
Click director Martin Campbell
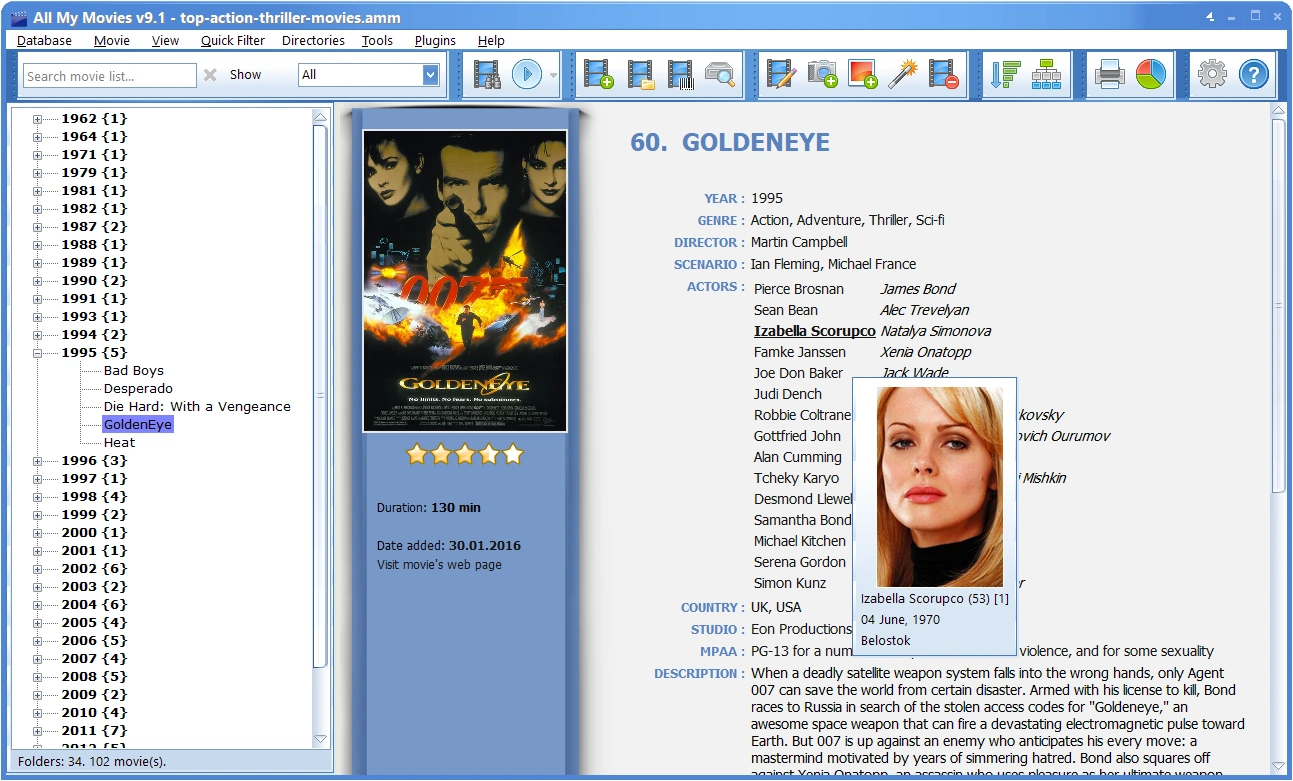[799, 242]
